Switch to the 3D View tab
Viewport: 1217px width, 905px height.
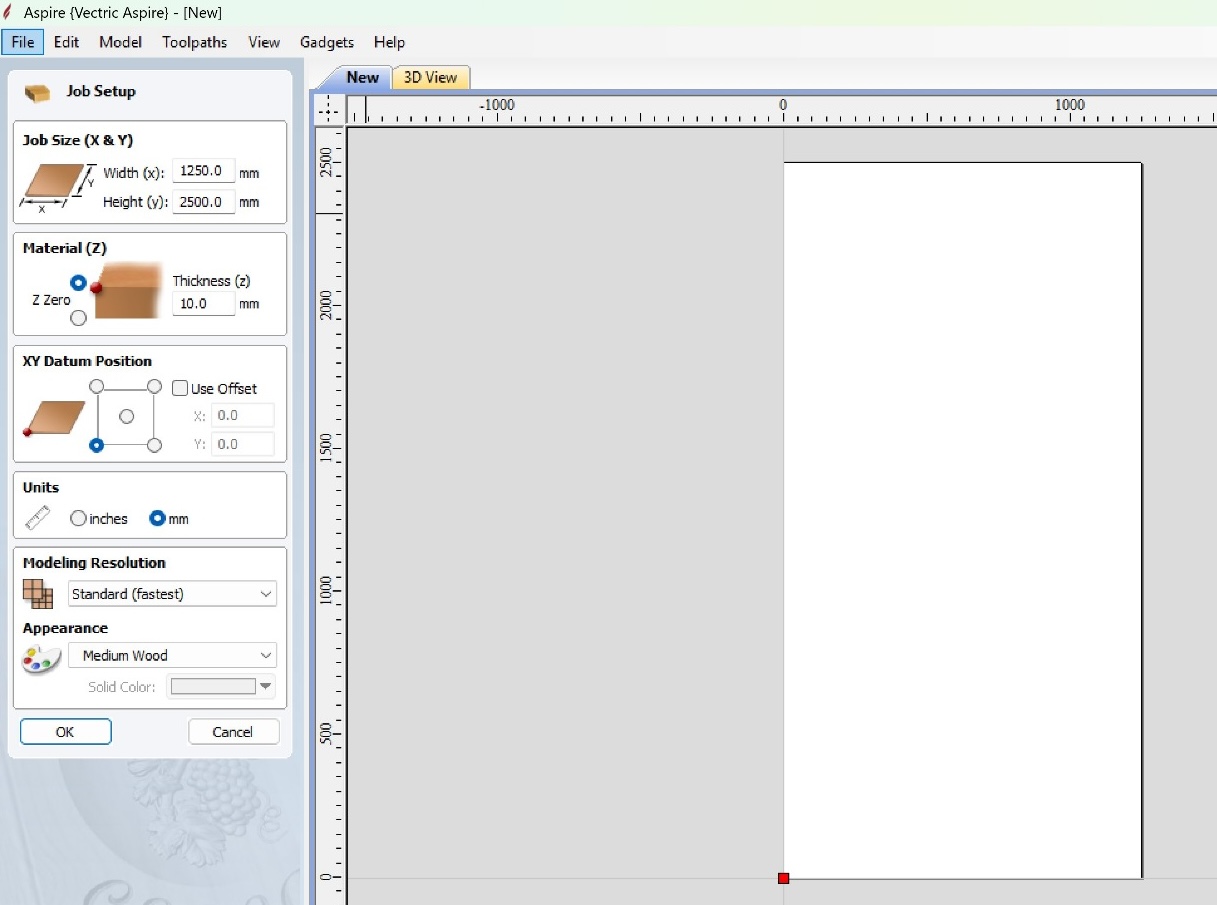430,77
